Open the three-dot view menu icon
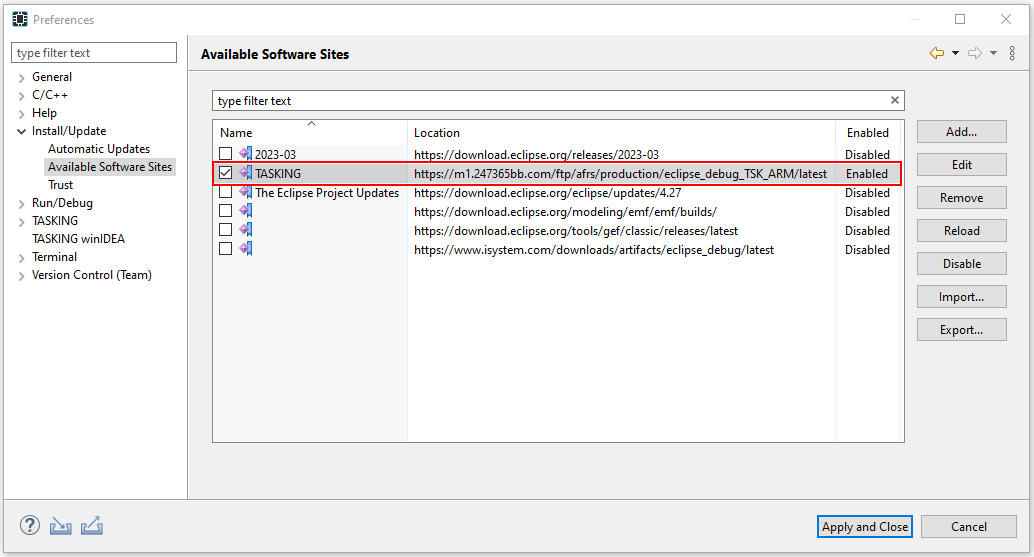Image resolution: width=1034 pixels, height=557 pixels. (x=1012, y=53)
